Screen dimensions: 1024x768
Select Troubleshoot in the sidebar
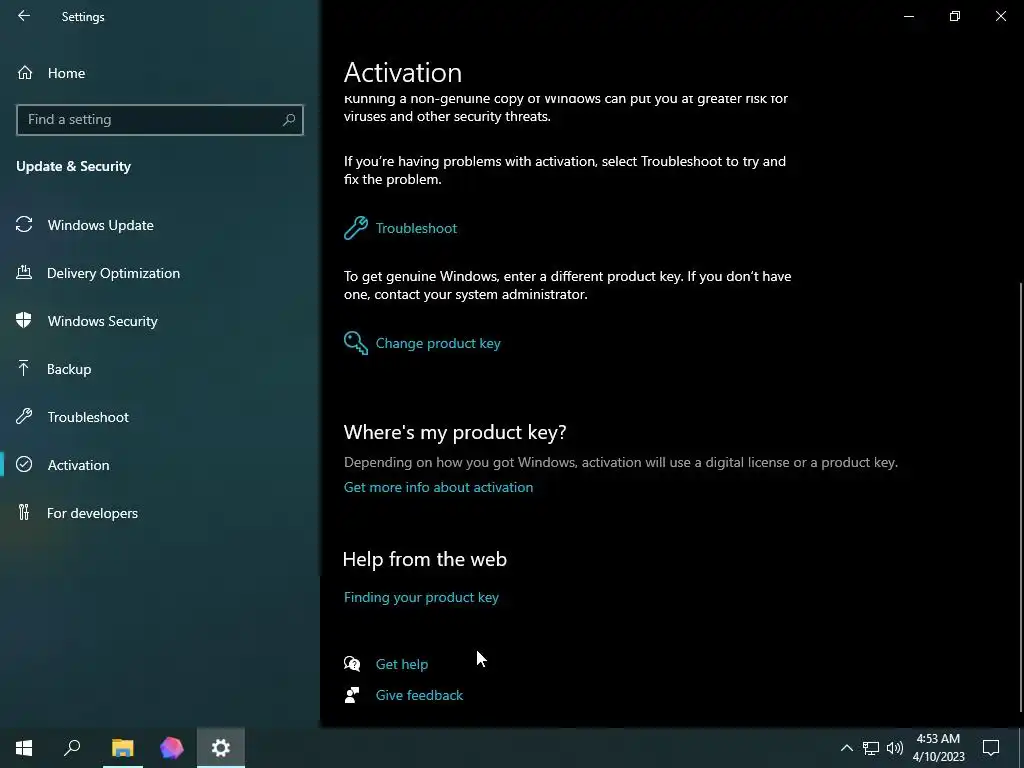[88, 417]
